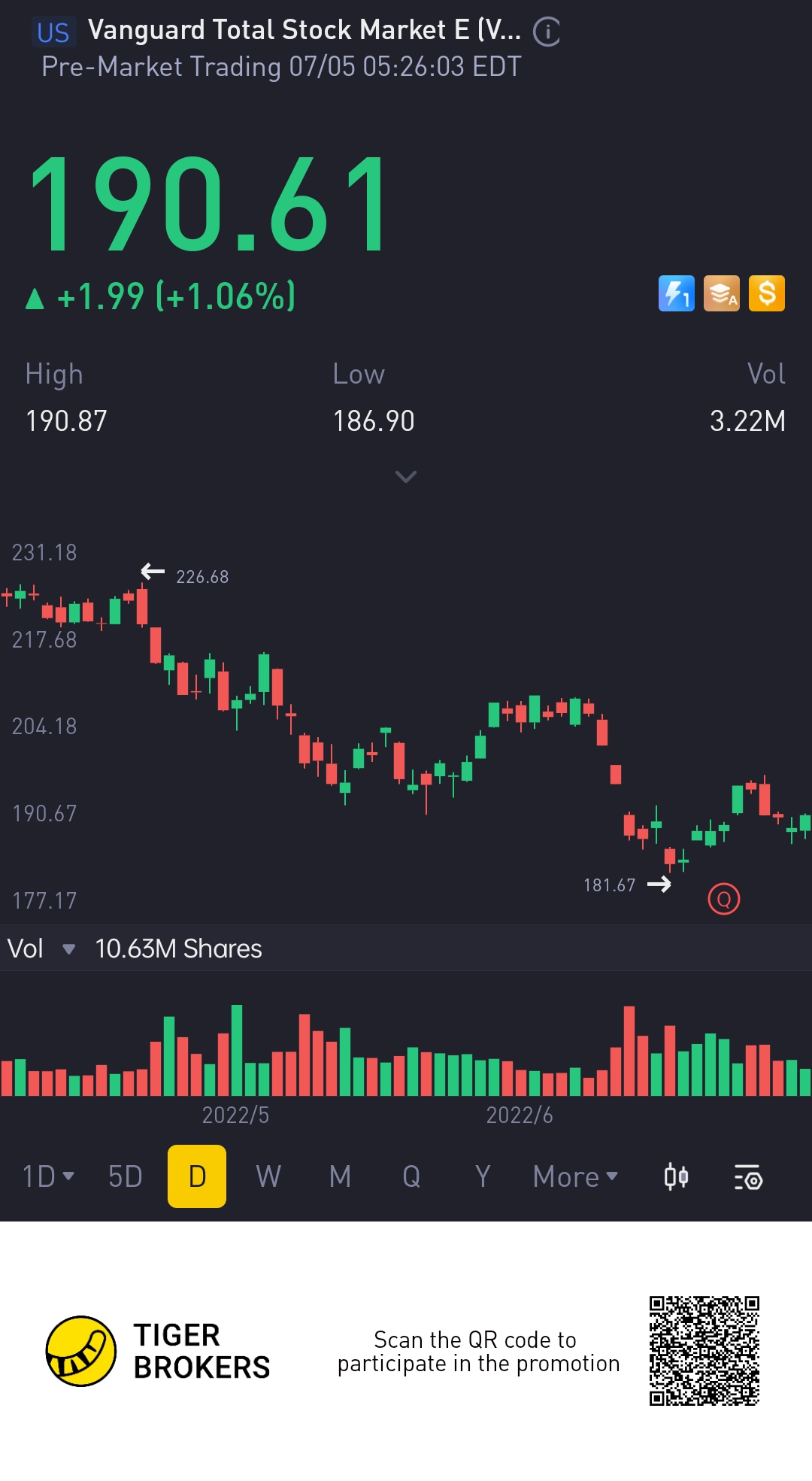This screenshot has width=812, height=1481.
Task: Tap the orange stacked layers icon
Action: click(x=721, y=293)
